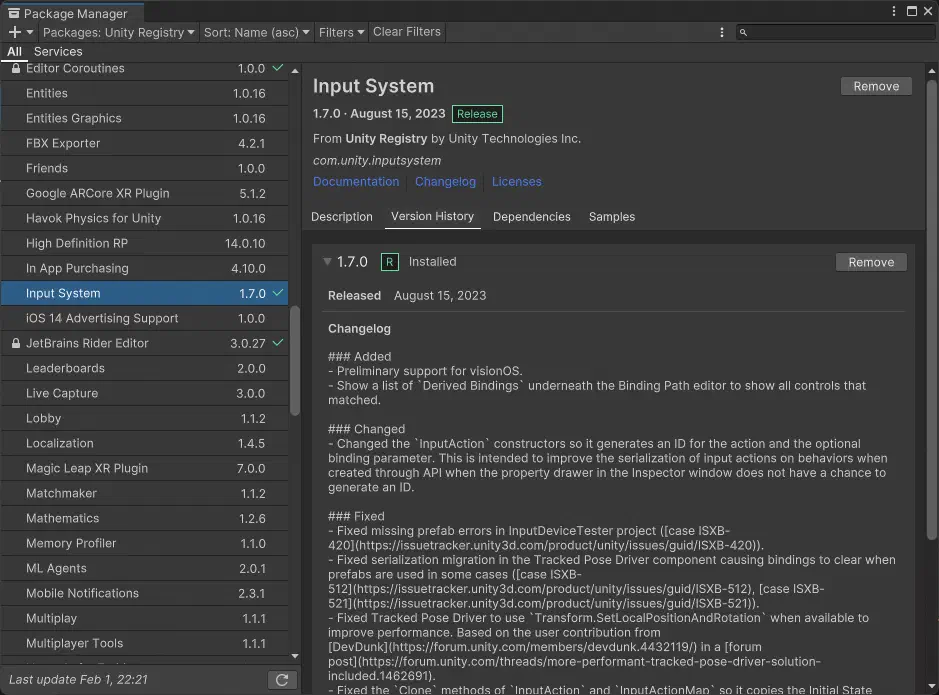Focus the package search field
The height and width of the screenshot is (695, 939).
[835, 32]
